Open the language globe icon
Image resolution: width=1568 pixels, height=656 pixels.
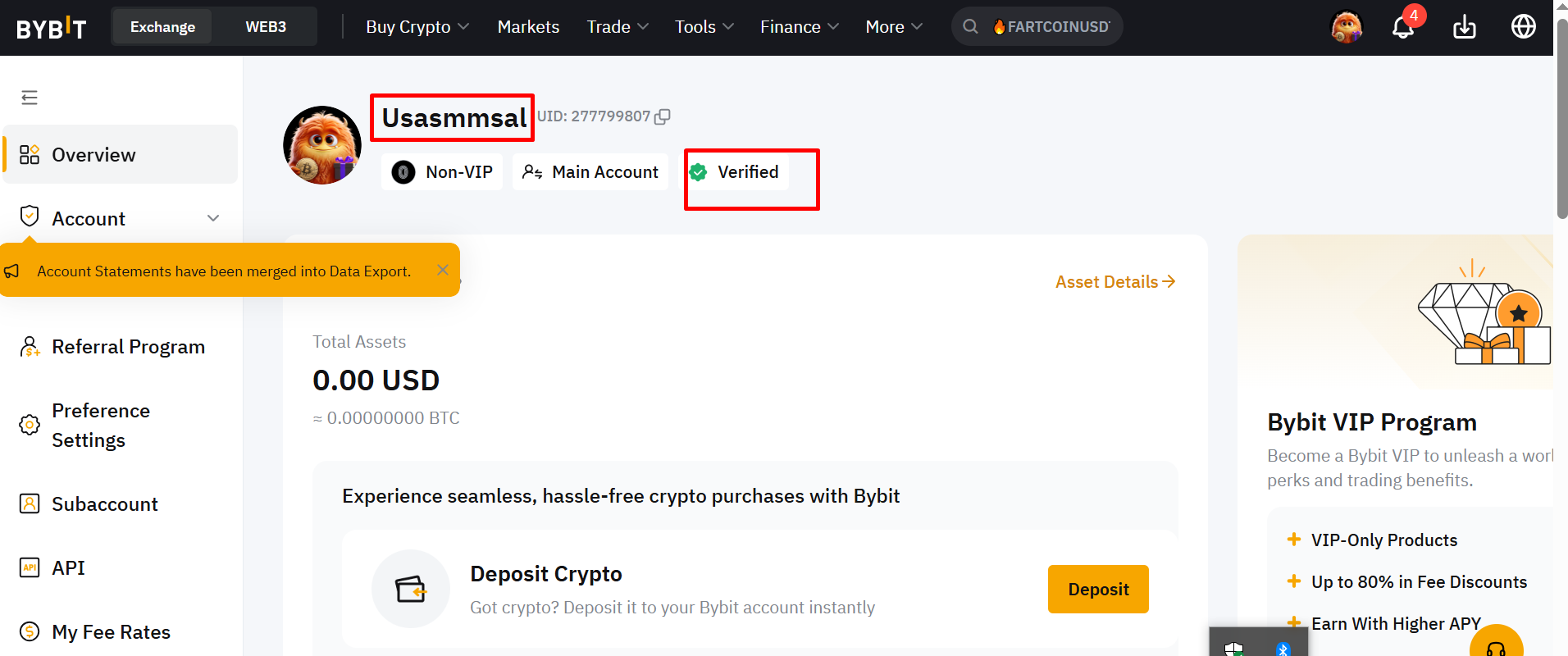point(1523,27)
